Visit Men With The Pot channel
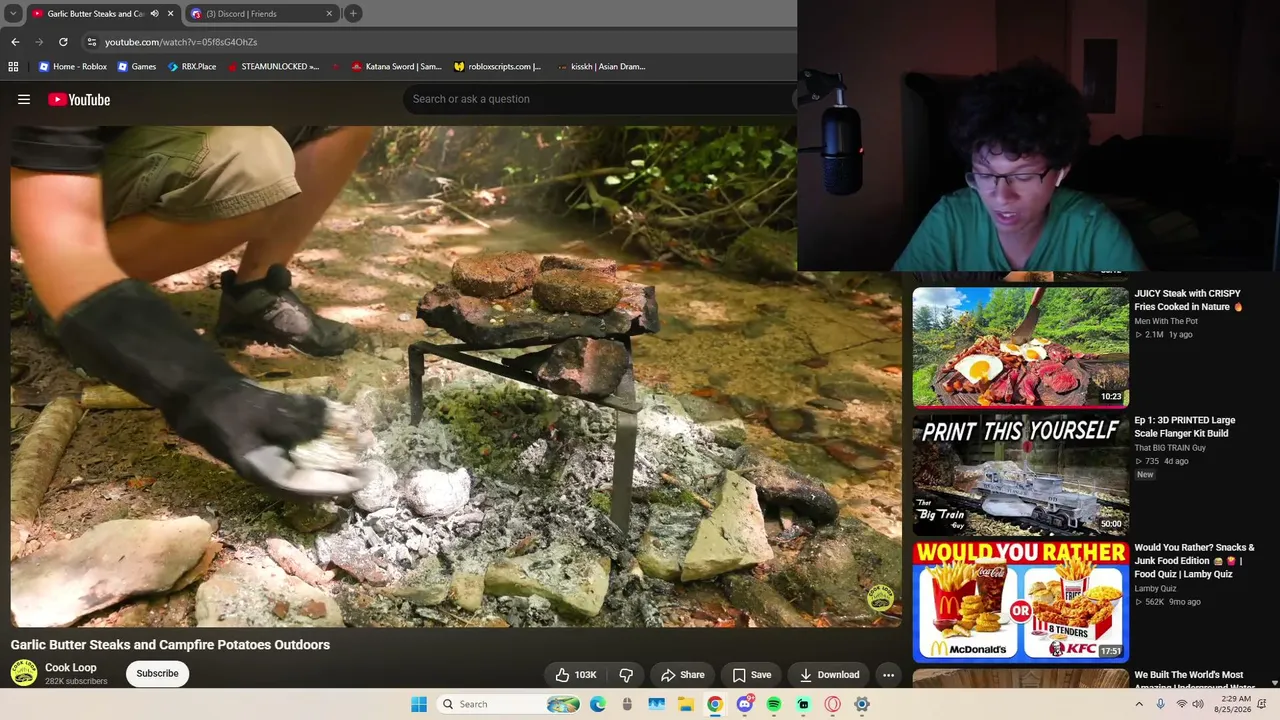This screenshot has width=1280, height=720. (x=1166, y=321)
